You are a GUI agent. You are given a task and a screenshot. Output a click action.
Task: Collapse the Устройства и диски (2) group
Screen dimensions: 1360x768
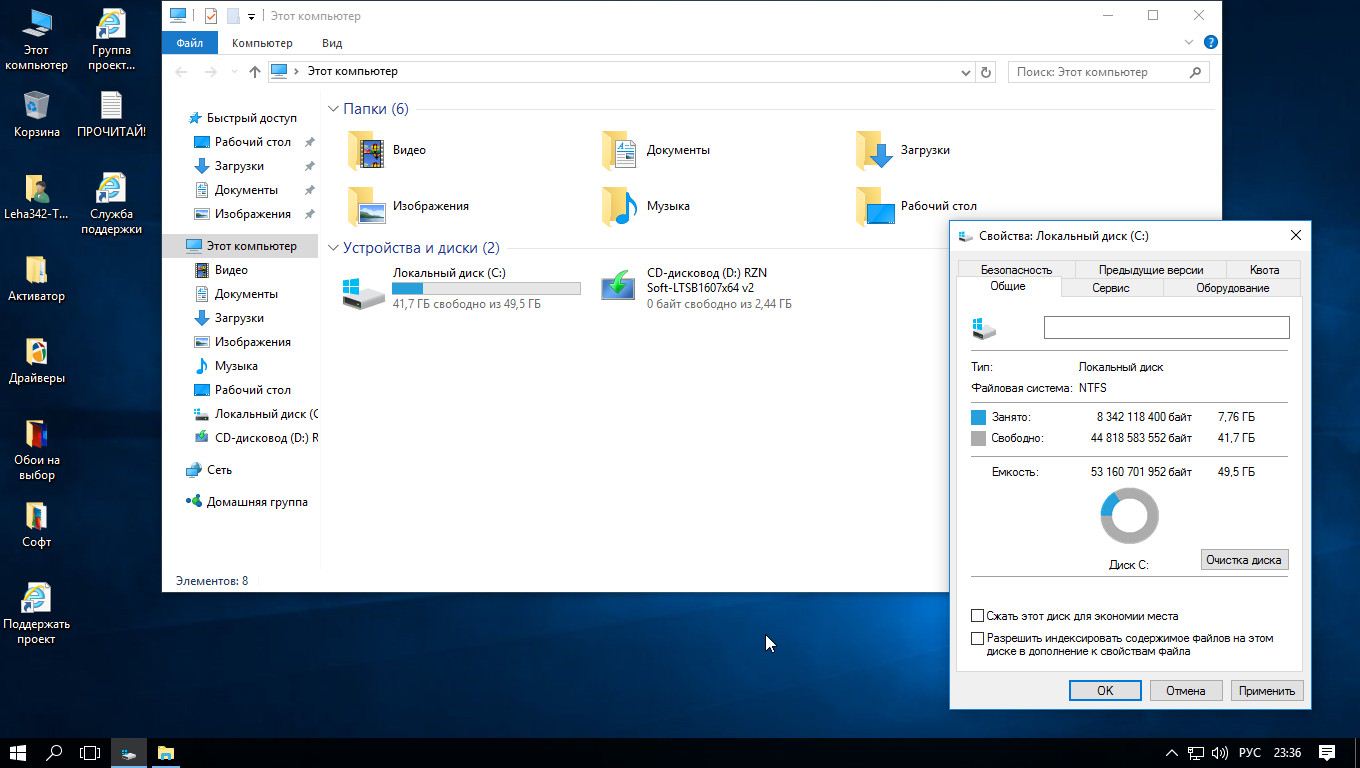(333, 248)
